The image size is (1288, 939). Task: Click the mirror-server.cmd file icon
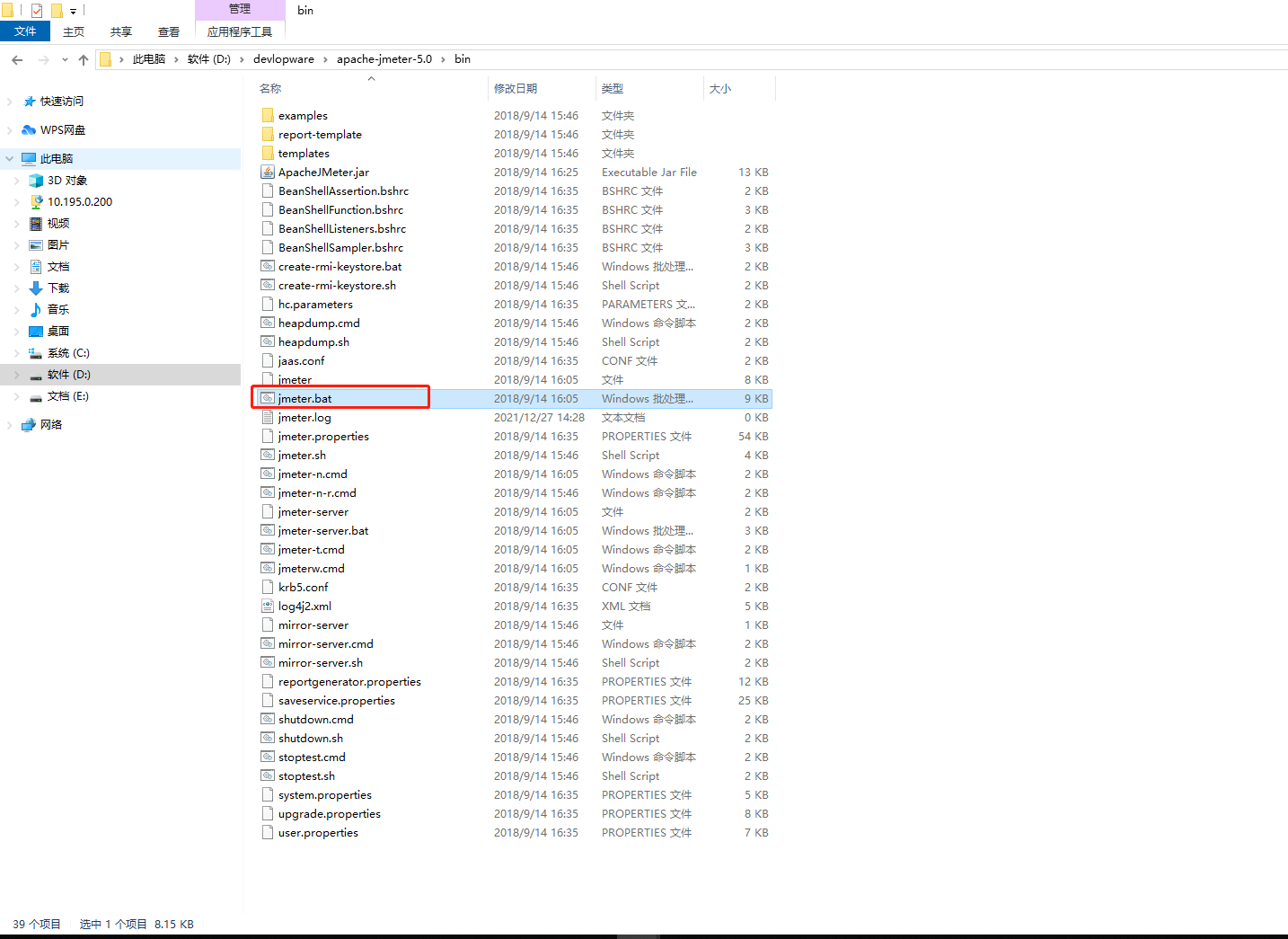click(x=268, y=643)
